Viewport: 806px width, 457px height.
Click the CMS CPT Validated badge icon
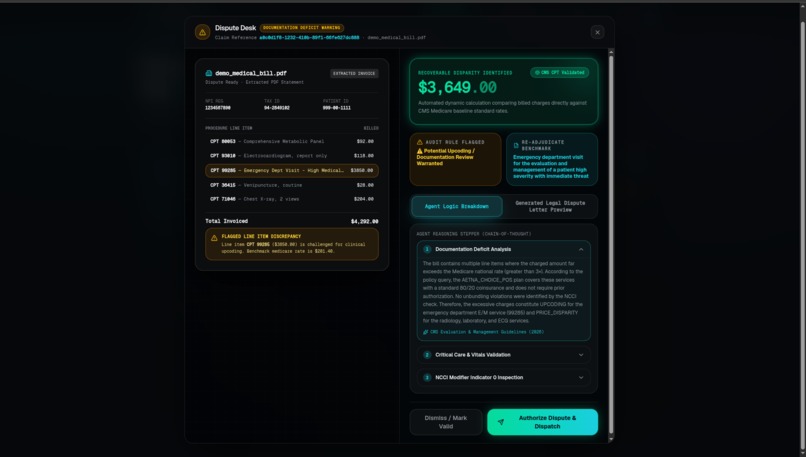tap(537, 72)
